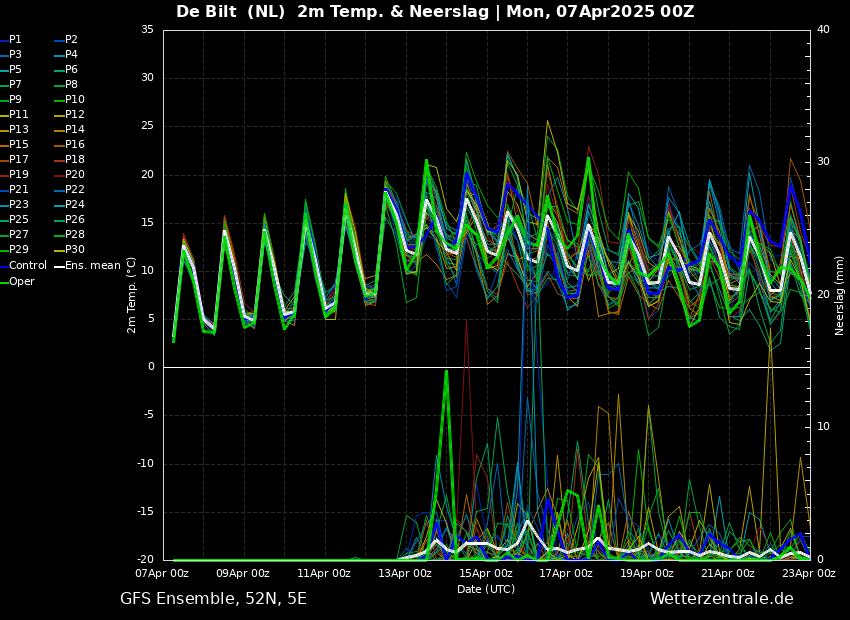Select the Control legend entry
This screenshot has height=620, width=850.
click(23, 266)
